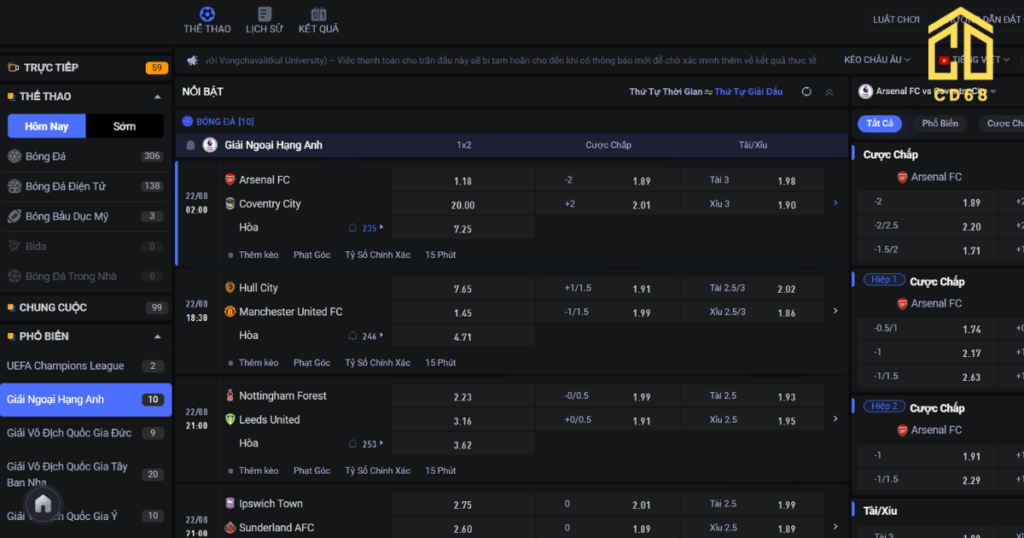Click the Bóng Đá Trong Nhà icon
The width and height of the screenshot is (1024, 538).
[x=14, y=276]
